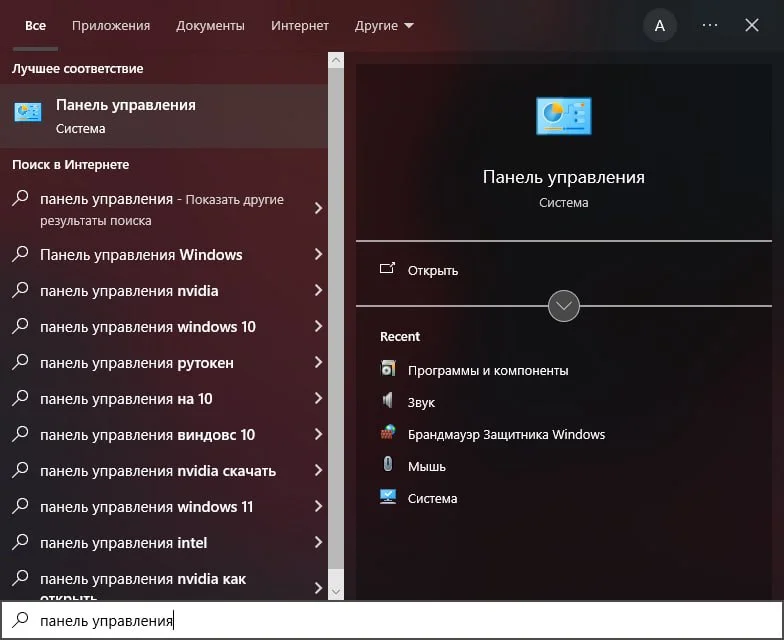Image resolution: width=784 pixels, height=640 pixels.
Task: Expand arrow for панель управления windows 11
Action: pos(318,506)
